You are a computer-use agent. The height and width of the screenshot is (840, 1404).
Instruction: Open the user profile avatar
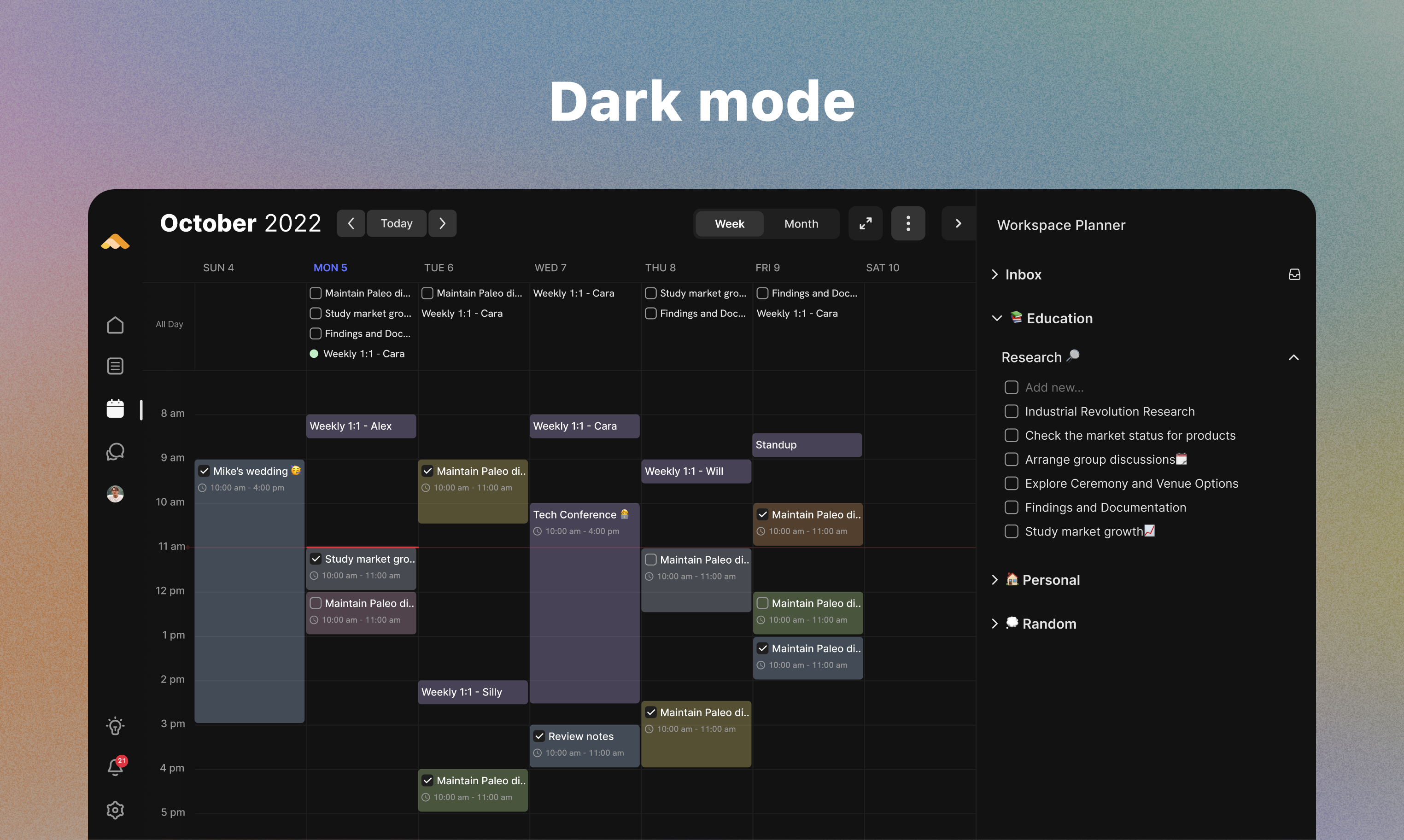(x=115, y=494)
